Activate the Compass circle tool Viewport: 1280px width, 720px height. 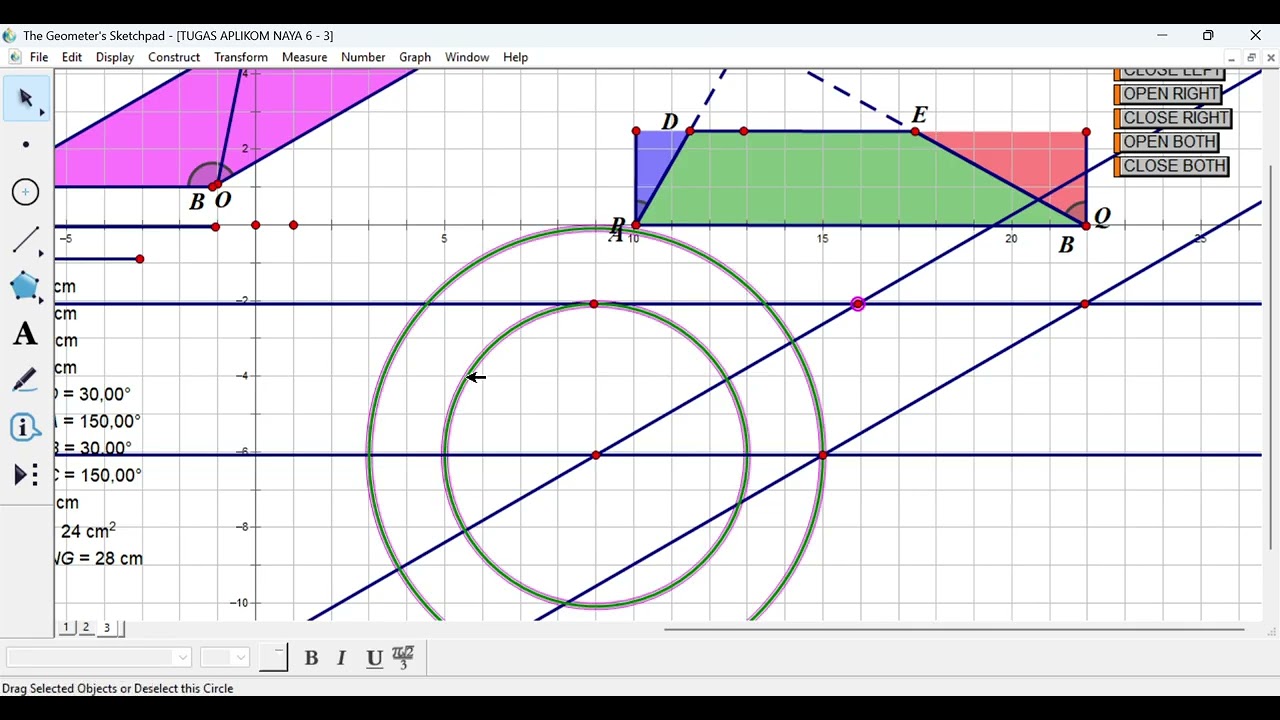26,192
